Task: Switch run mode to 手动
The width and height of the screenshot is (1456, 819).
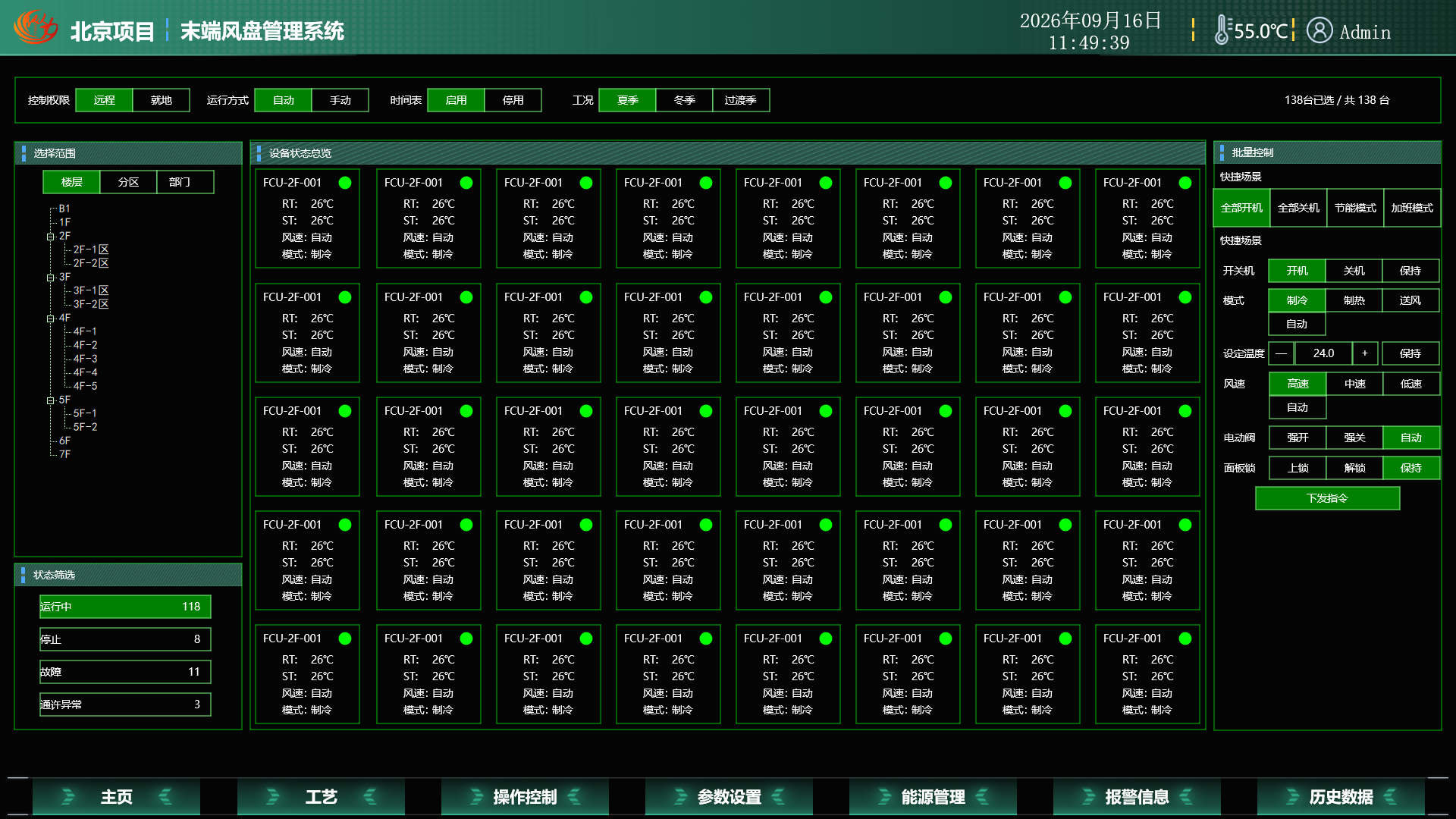Action: (340, 100)
